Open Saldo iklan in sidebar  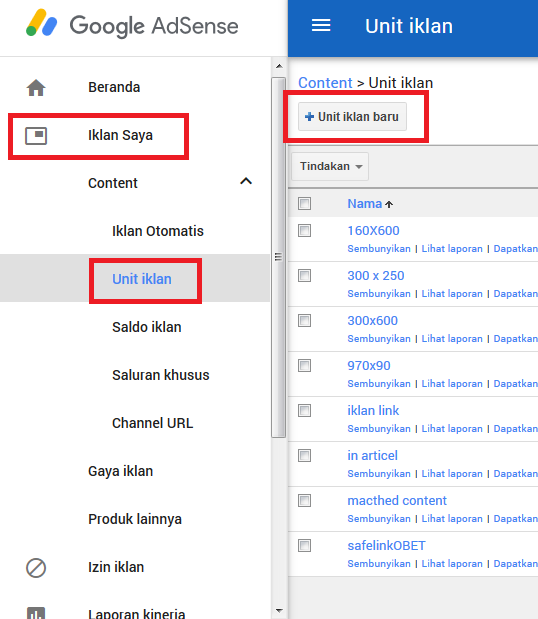(x=147, y=327)
